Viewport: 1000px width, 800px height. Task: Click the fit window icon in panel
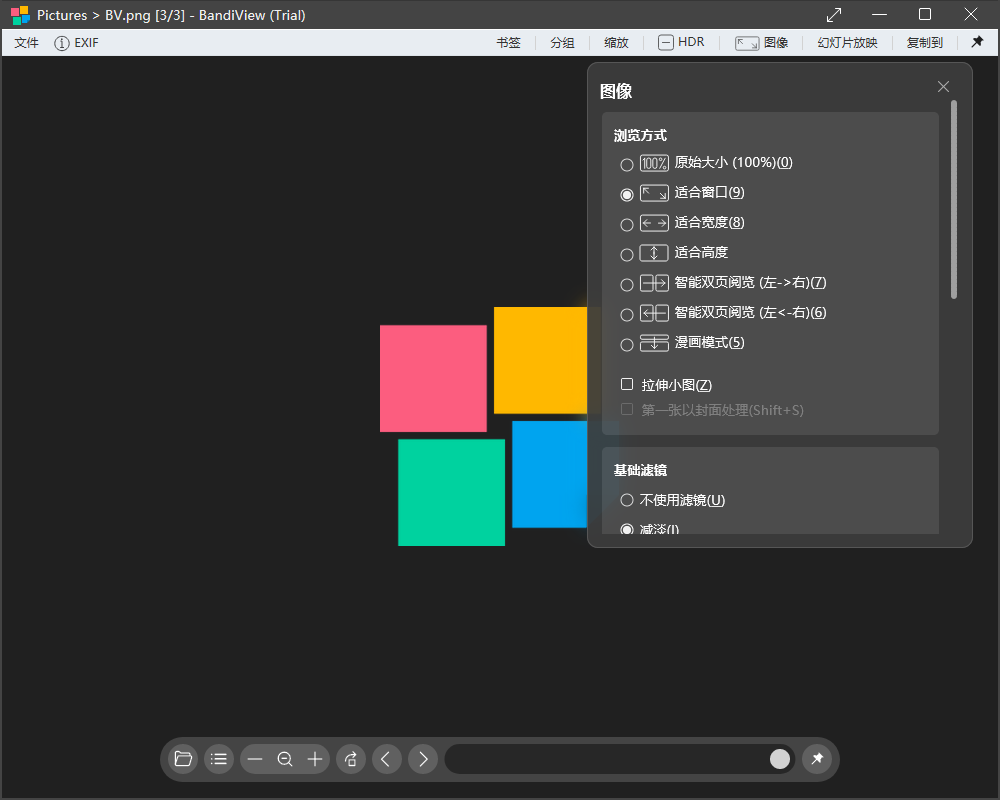point(654,193)
